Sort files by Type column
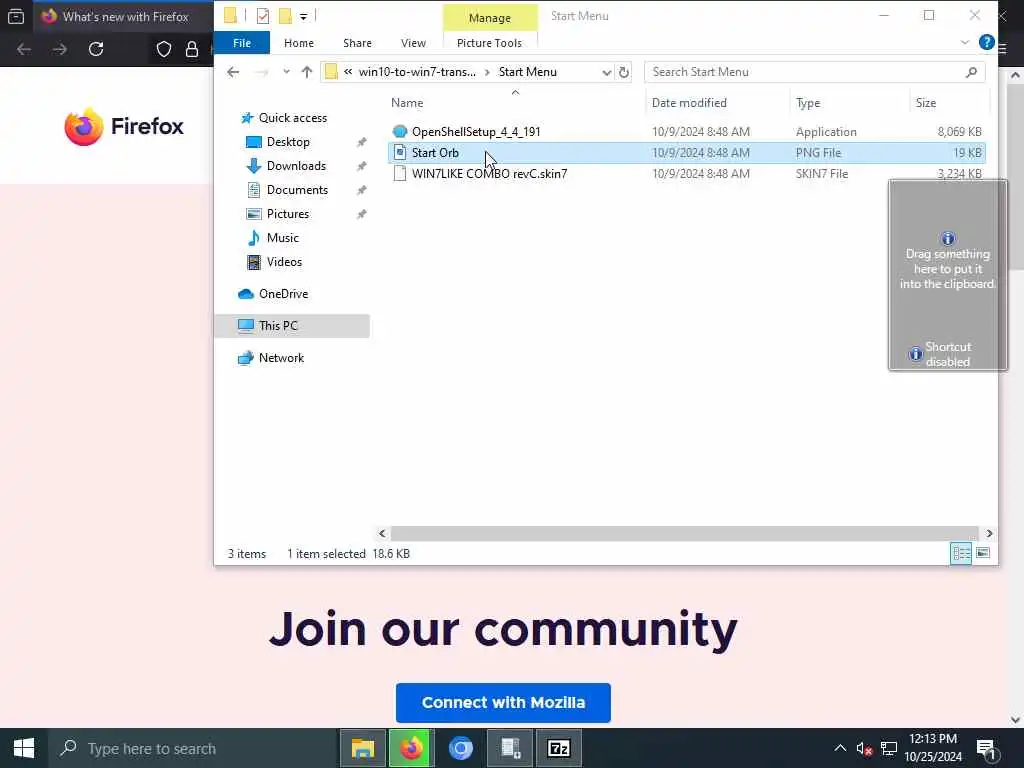The height and width of the screenshot is (768, 1024). pyautogui.click(x=808, y=103)
